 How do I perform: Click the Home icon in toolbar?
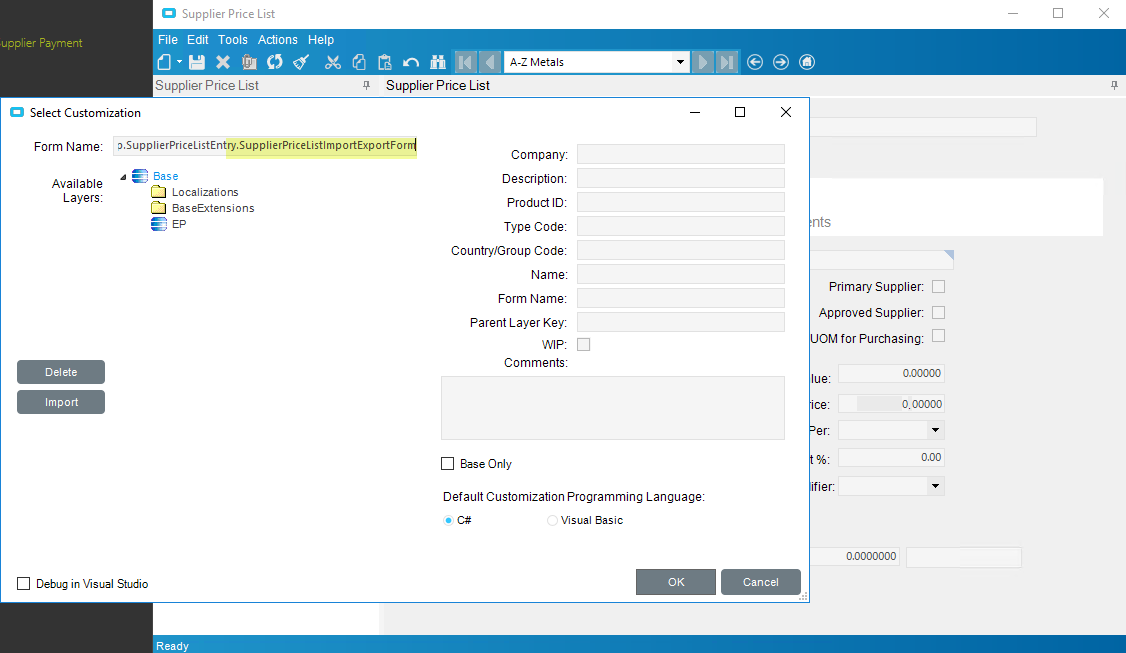coord(807,62)
